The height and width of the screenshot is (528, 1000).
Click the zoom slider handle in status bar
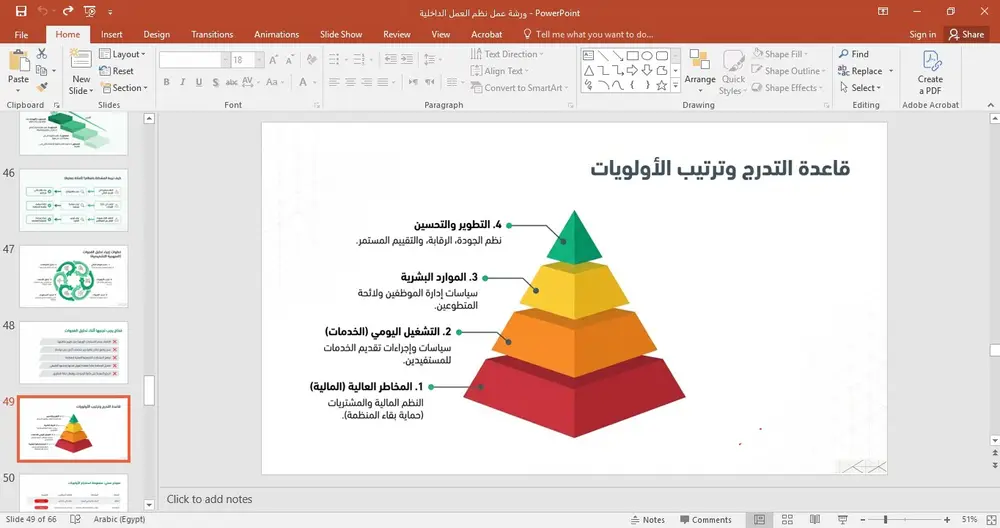click(x=885, y=520)
